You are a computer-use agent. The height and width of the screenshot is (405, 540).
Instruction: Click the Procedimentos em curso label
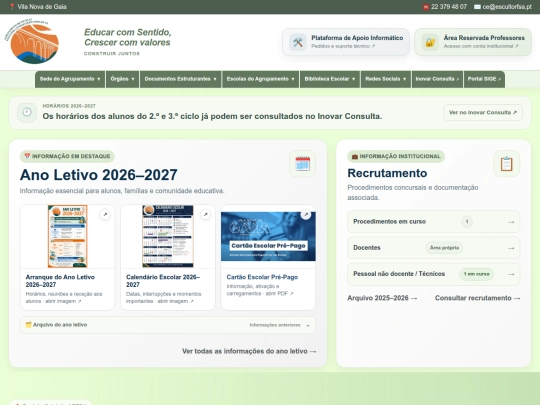tap(390, 222)
